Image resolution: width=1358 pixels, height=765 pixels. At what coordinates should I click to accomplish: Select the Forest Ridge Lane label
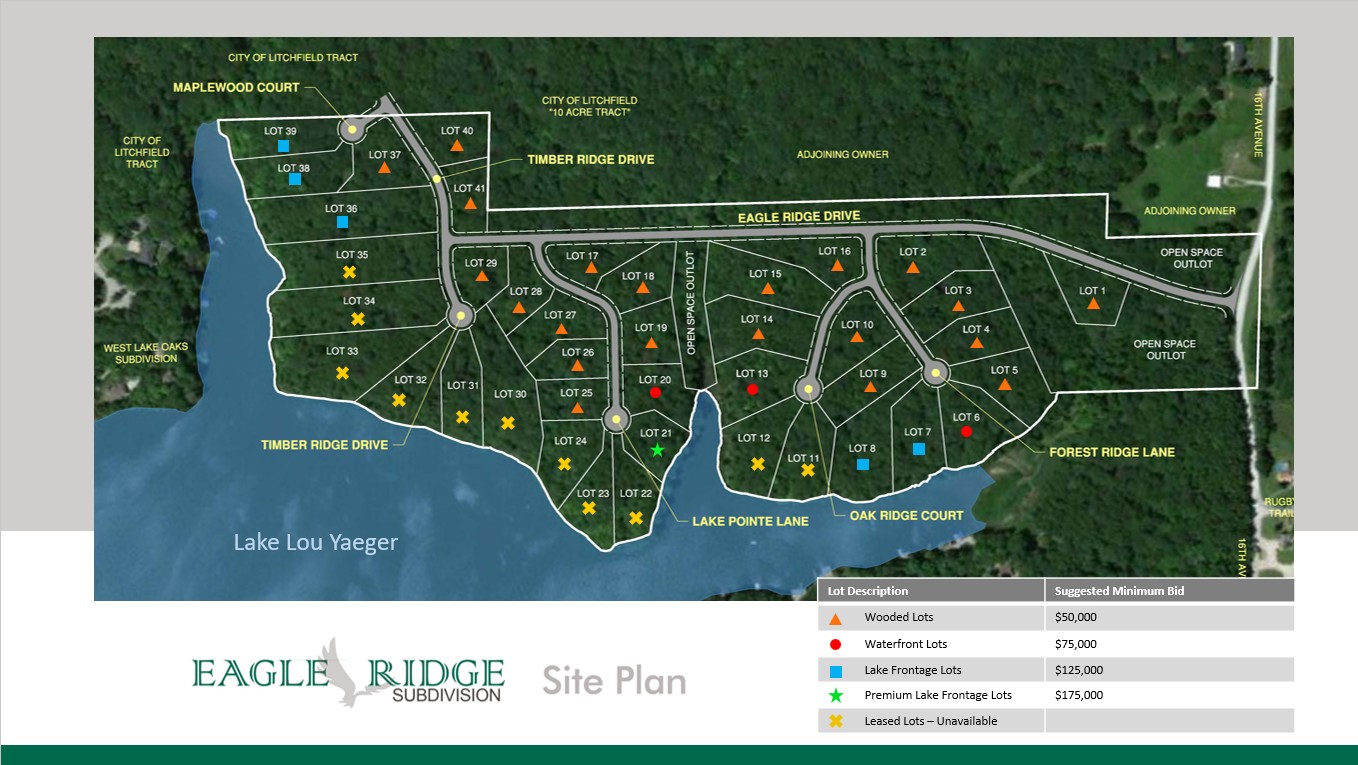click(1111, 452)
